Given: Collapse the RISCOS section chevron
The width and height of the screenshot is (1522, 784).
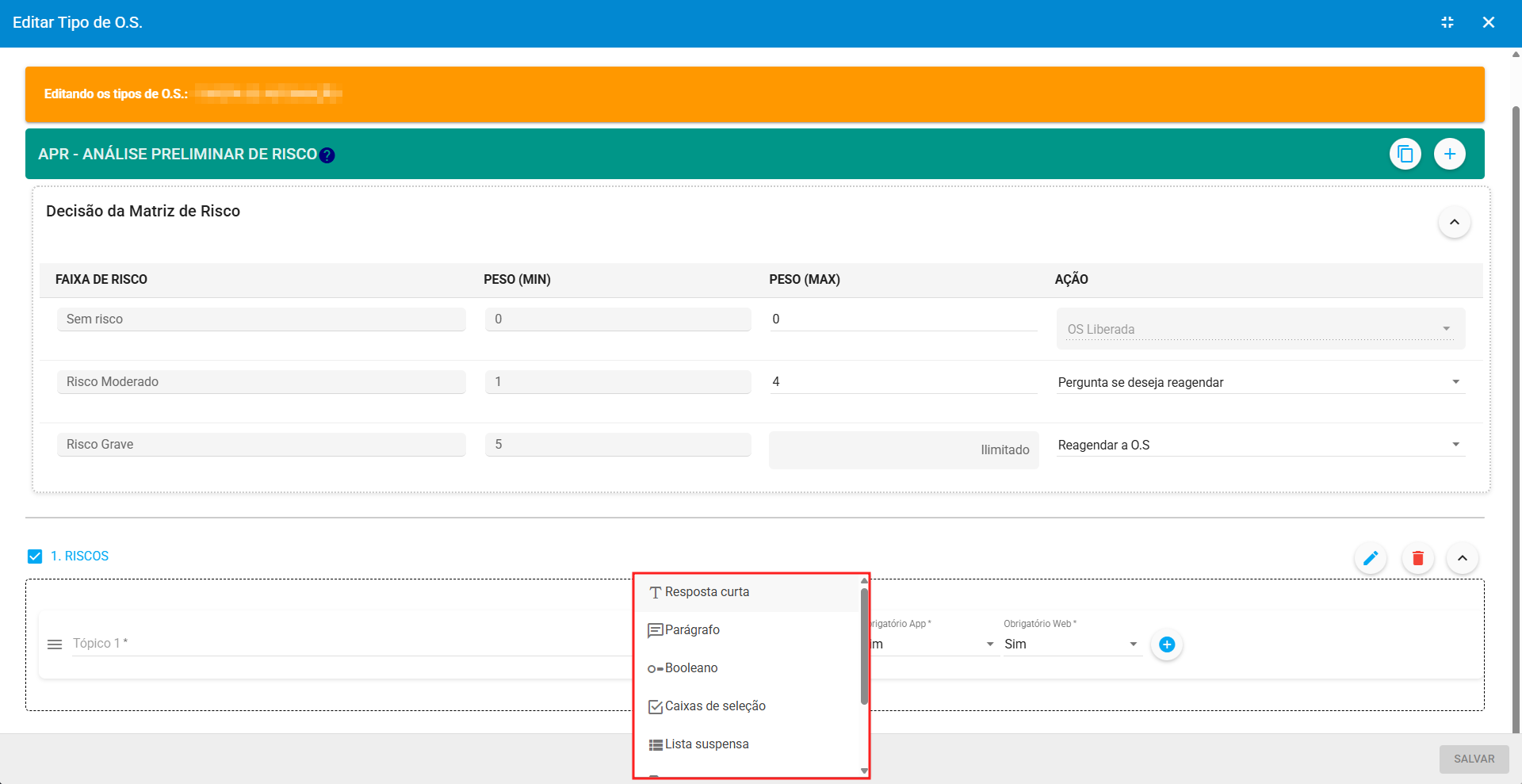Looking at the screenshot, I should [1462, 558].
